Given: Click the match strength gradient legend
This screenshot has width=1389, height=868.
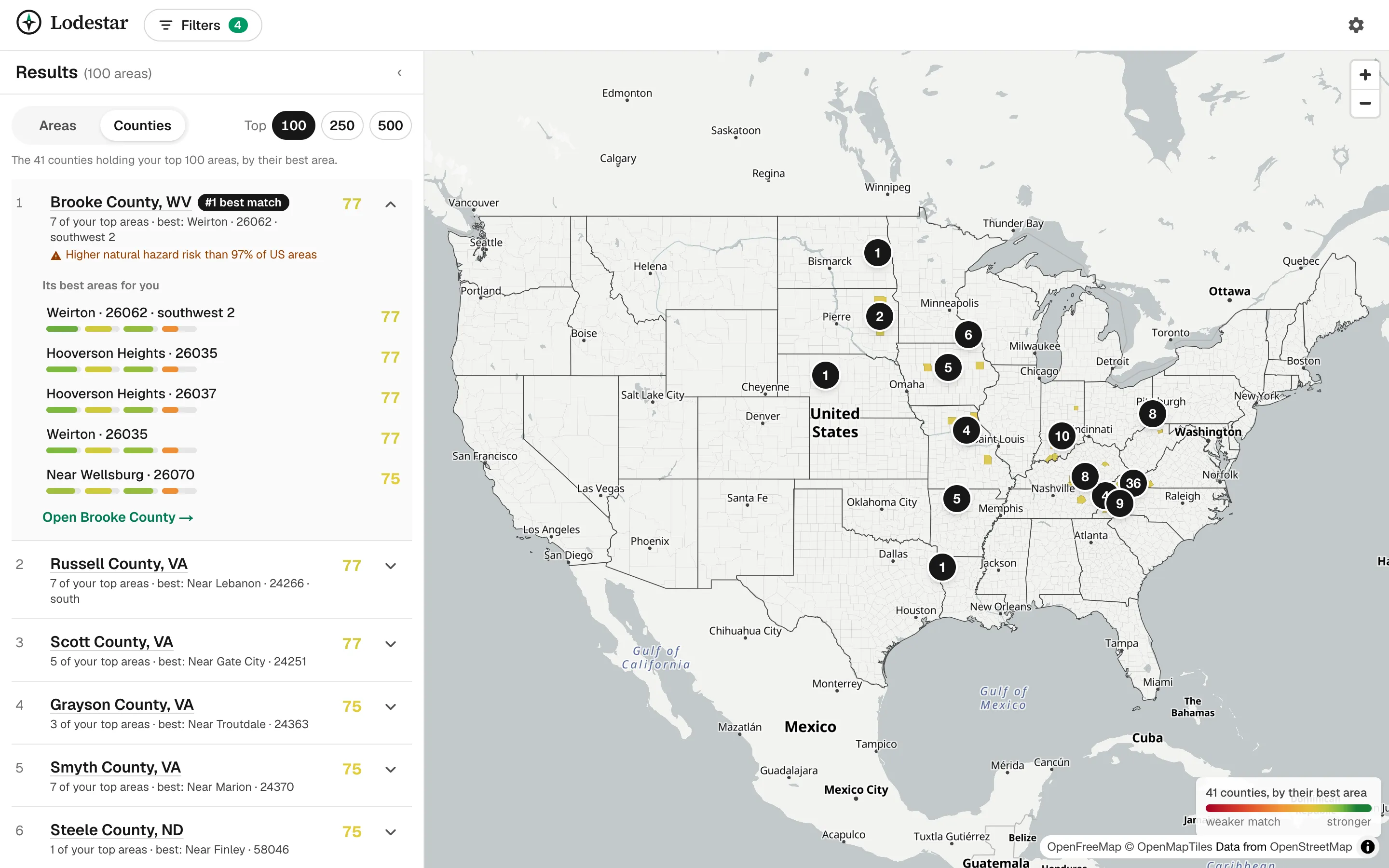Looking at the screenshot, I should [1289, 808].
